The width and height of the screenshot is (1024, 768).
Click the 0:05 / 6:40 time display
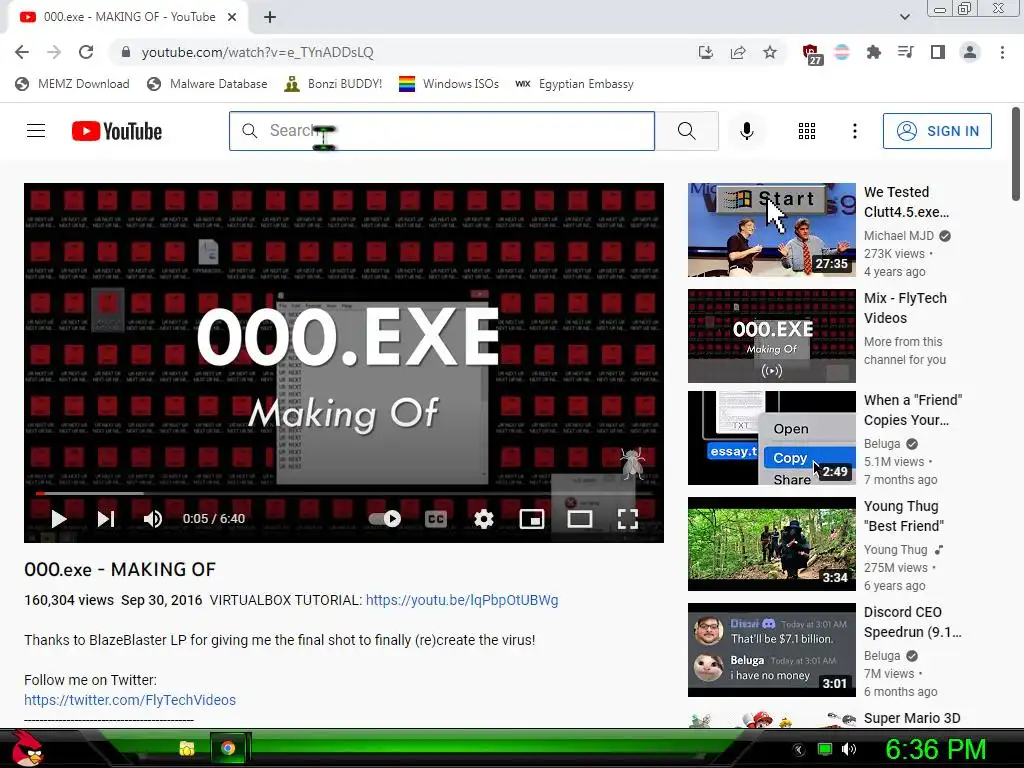214,519
